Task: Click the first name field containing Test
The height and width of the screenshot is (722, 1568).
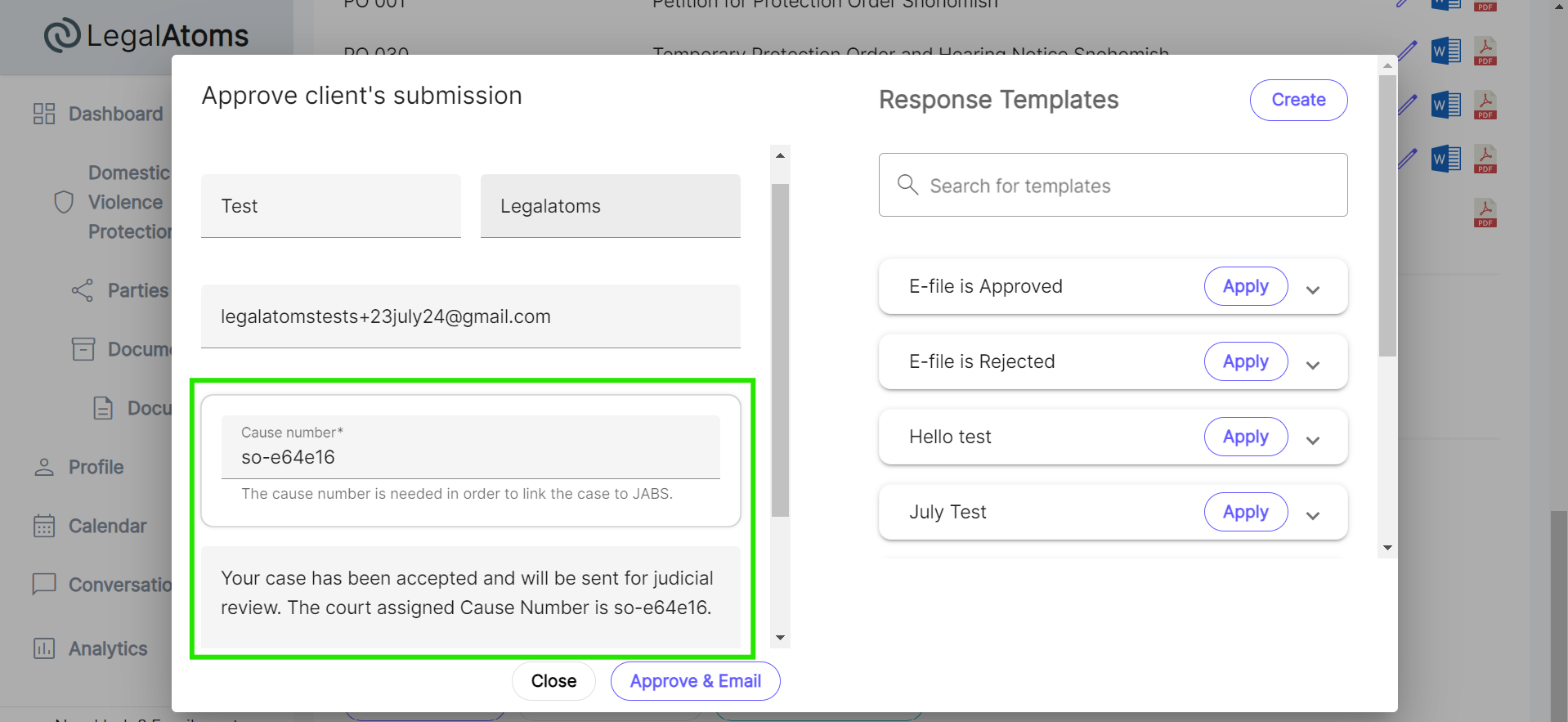Action: [331, 206]
